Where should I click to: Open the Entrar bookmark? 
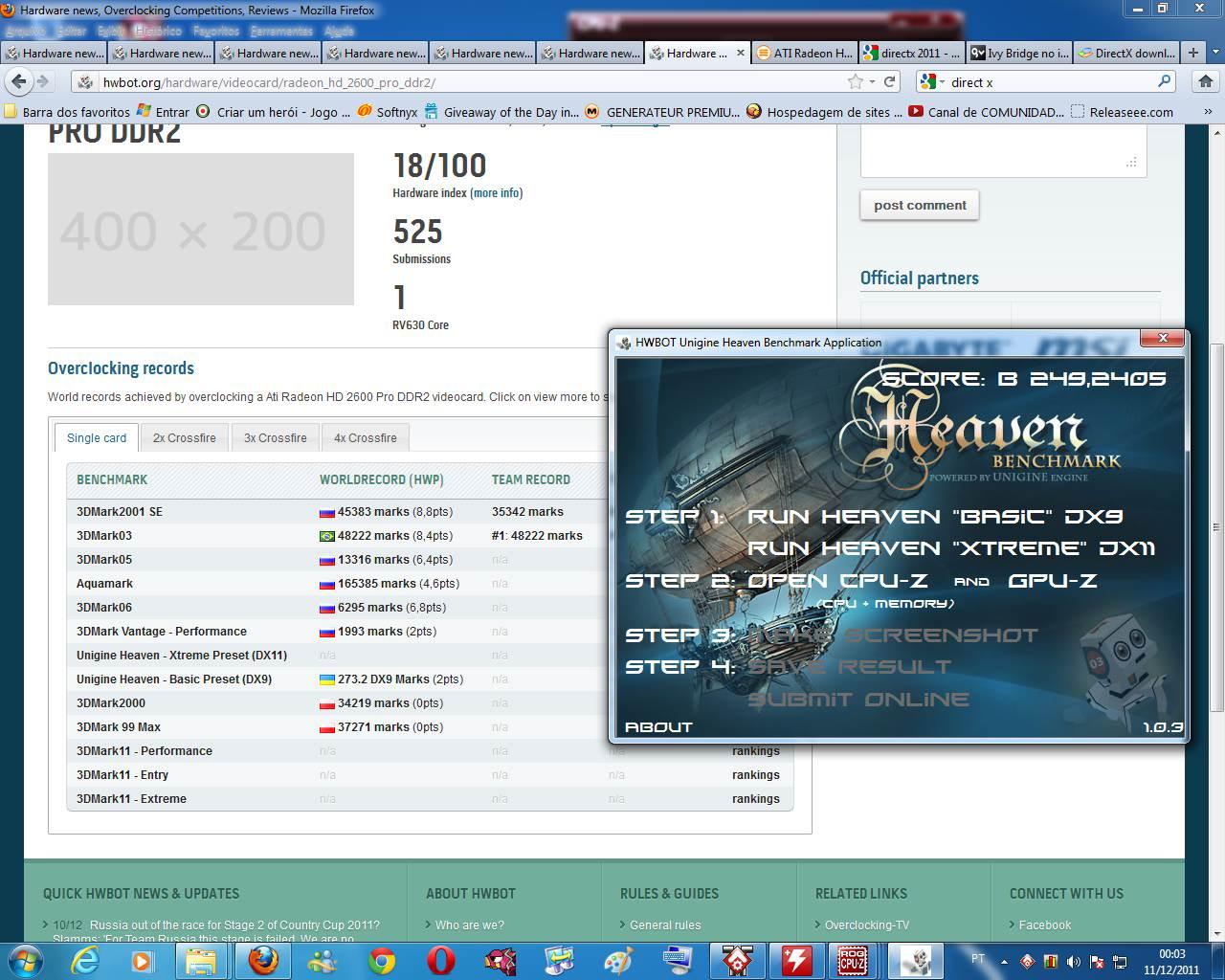[x=163, y=112]
